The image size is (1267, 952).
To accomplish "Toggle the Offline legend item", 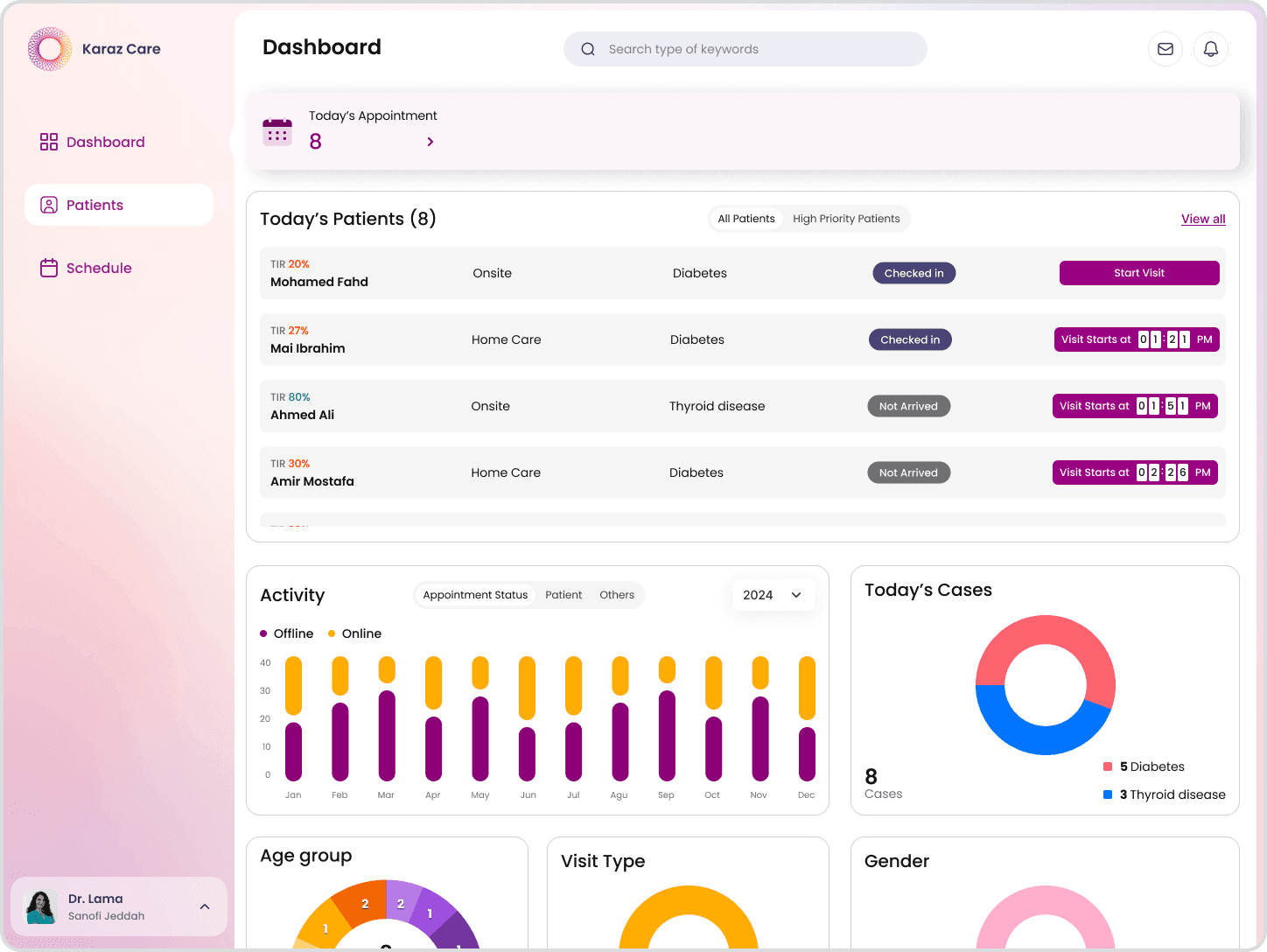I will (287, 633).
